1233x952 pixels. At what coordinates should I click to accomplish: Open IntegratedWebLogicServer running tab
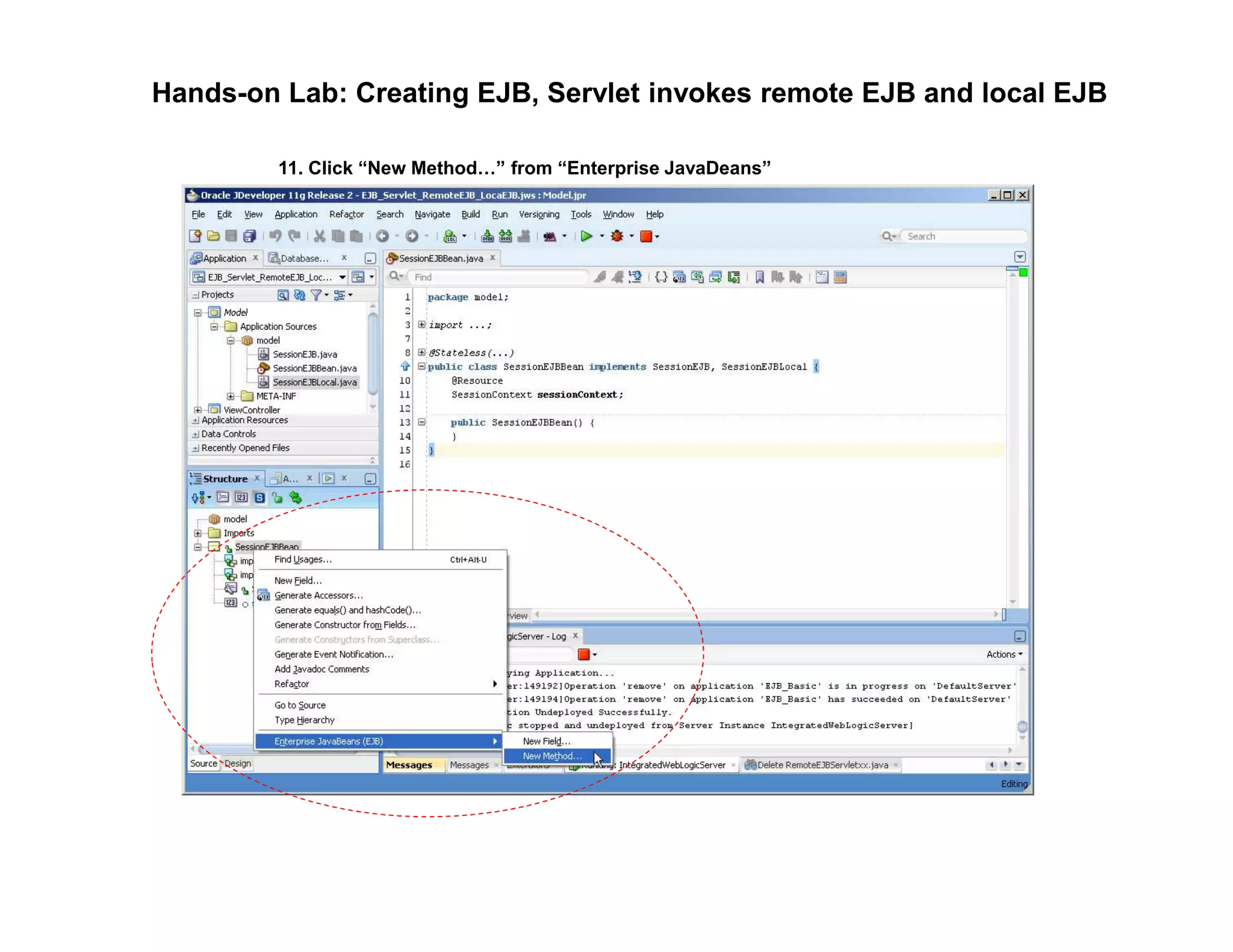point(653,765)
